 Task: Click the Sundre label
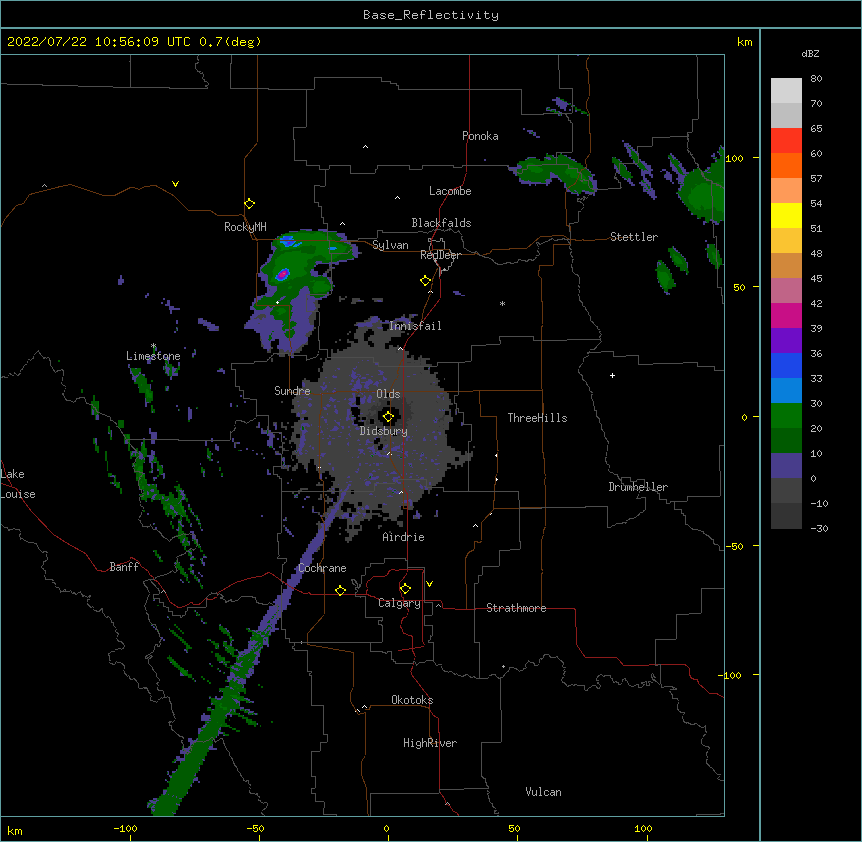(x=292, y=391)
